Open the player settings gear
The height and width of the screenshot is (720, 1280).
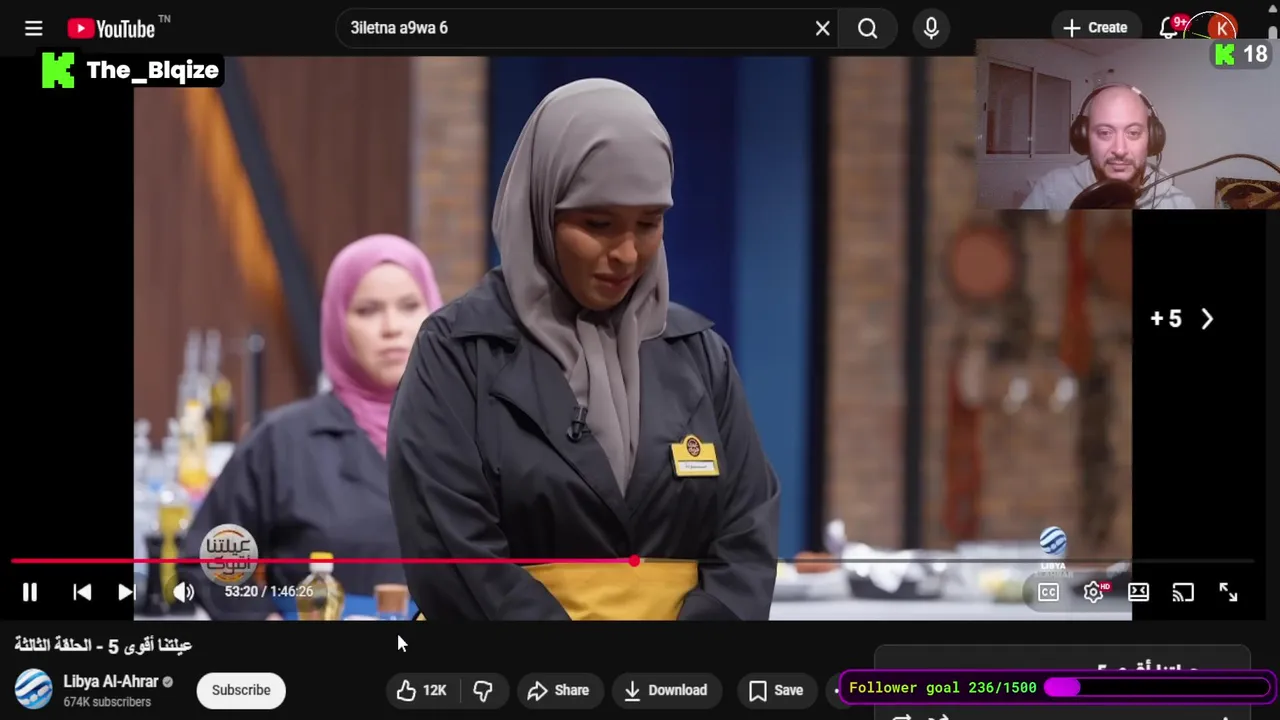click(x=1094, y=592)
